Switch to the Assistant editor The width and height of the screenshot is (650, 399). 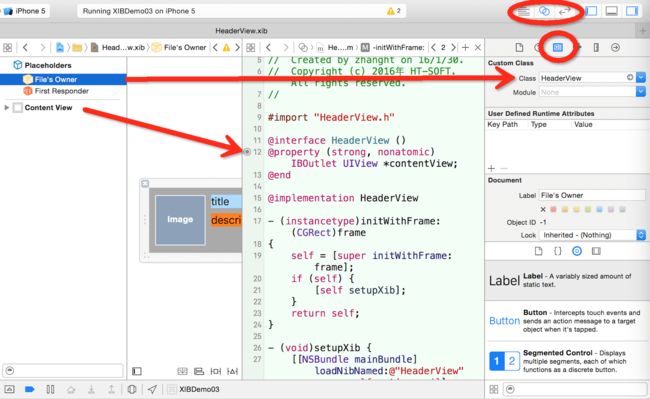[544, 11]
